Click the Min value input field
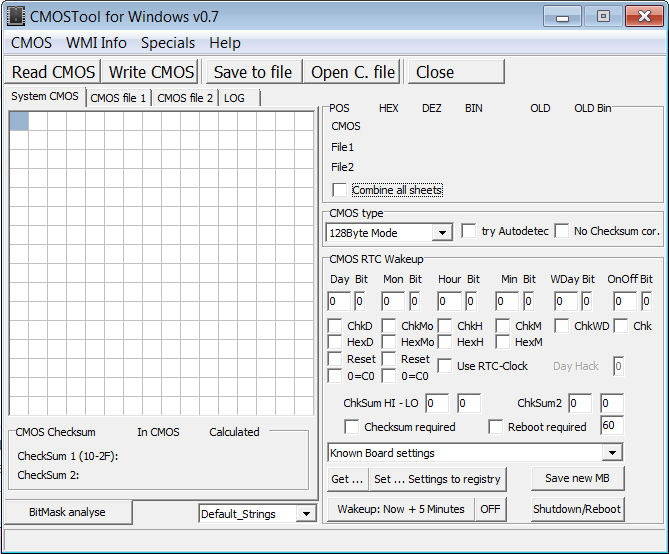This screenshot has width=669, height=554. (507, 301)
